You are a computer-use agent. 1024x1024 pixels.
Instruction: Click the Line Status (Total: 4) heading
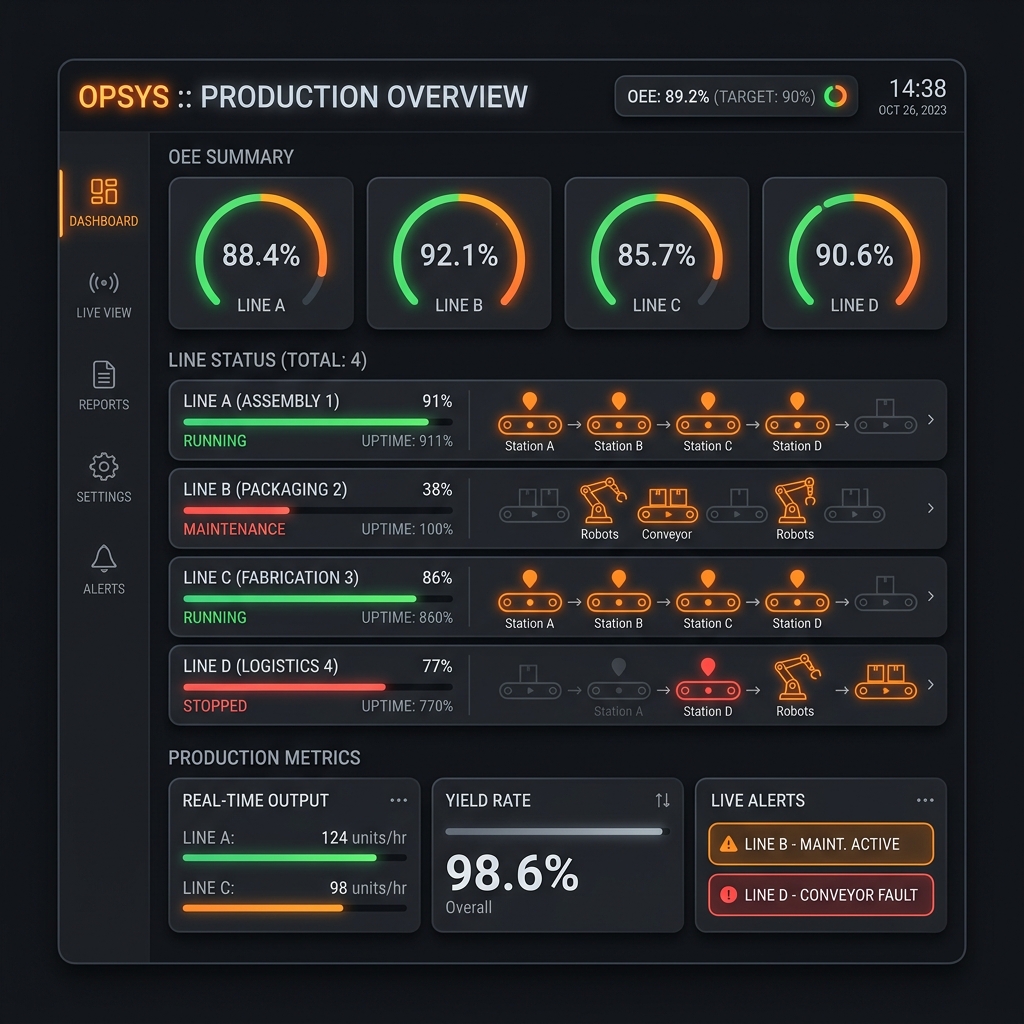tap(268, 360)
